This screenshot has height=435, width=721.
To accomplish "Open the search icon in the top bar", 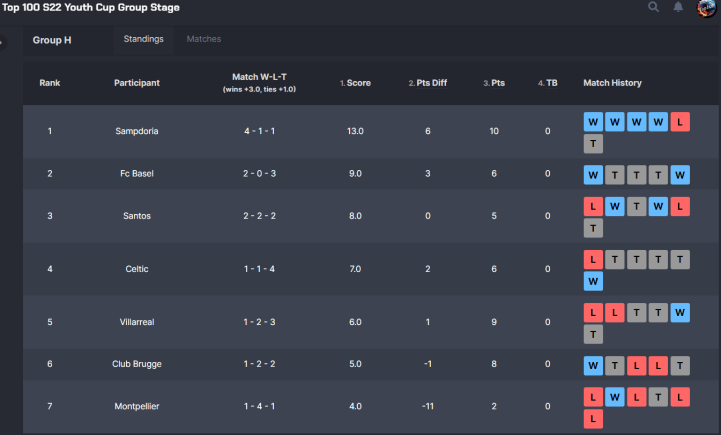I will [x=653, y=7].
